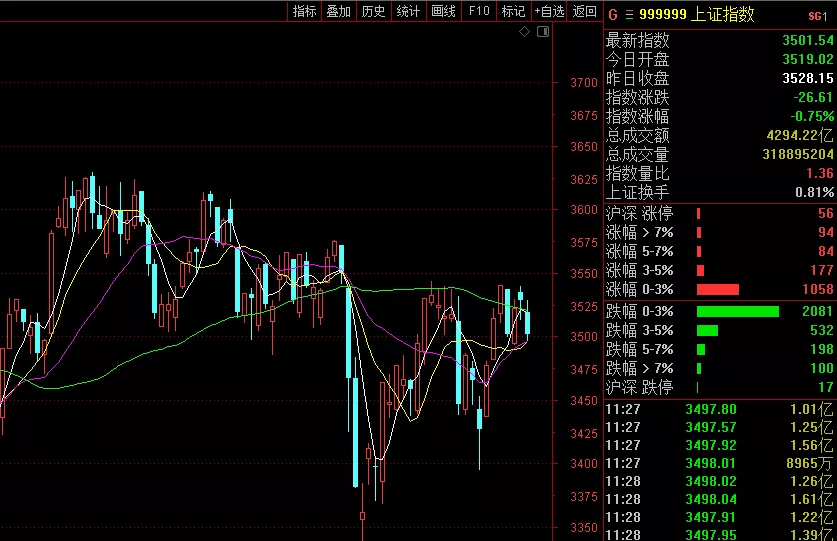The width and height of the screenshot is (837, 541).
Task: Select tick row with price 3497.91
Action: click(x=720, y=517)
